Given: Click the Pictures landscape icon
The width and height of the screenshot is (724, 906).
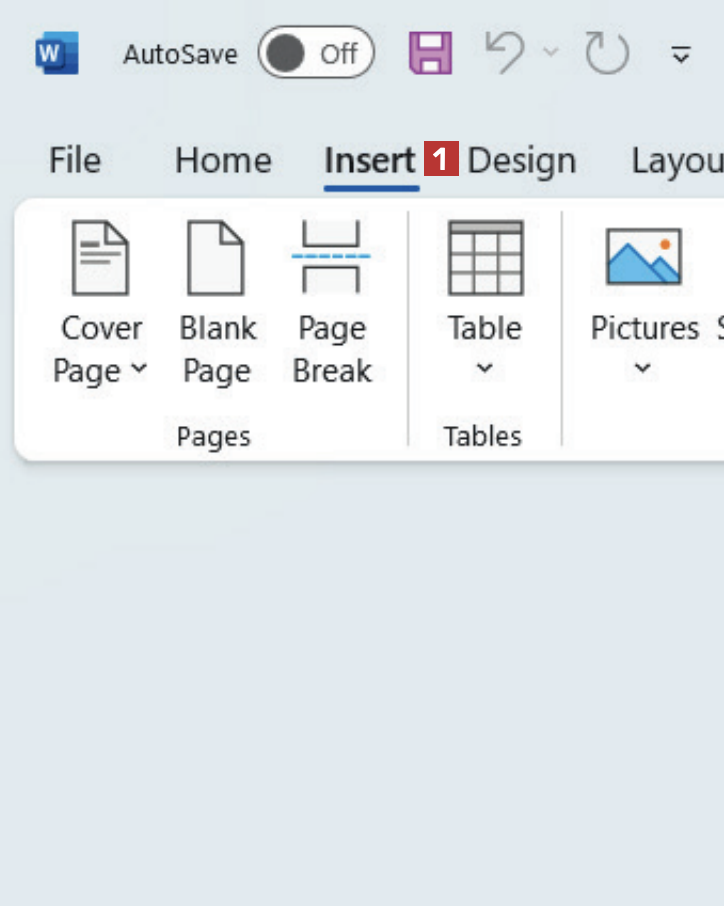Looking at the screenshot, I should [644, 257].
